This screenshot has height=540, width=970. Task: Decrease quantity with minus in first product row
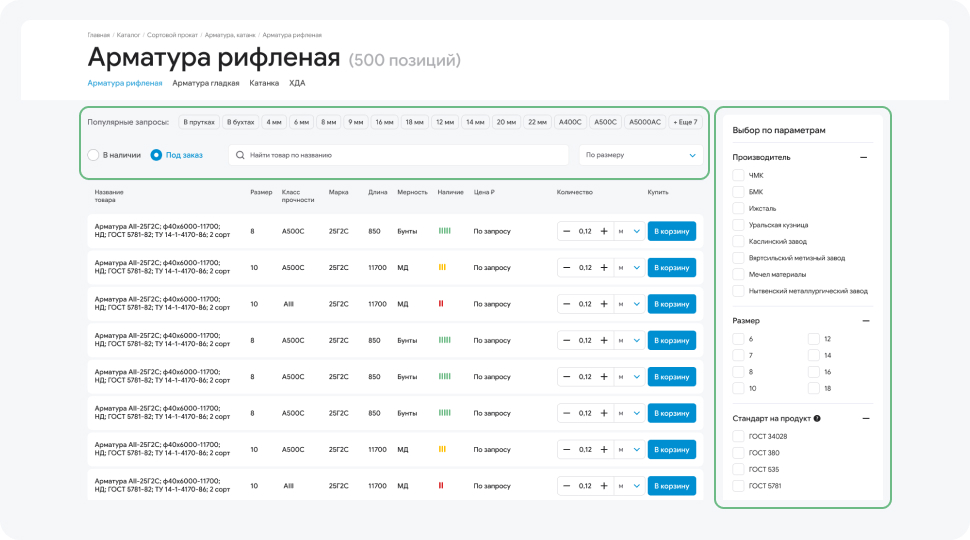[x=566, y=231]
